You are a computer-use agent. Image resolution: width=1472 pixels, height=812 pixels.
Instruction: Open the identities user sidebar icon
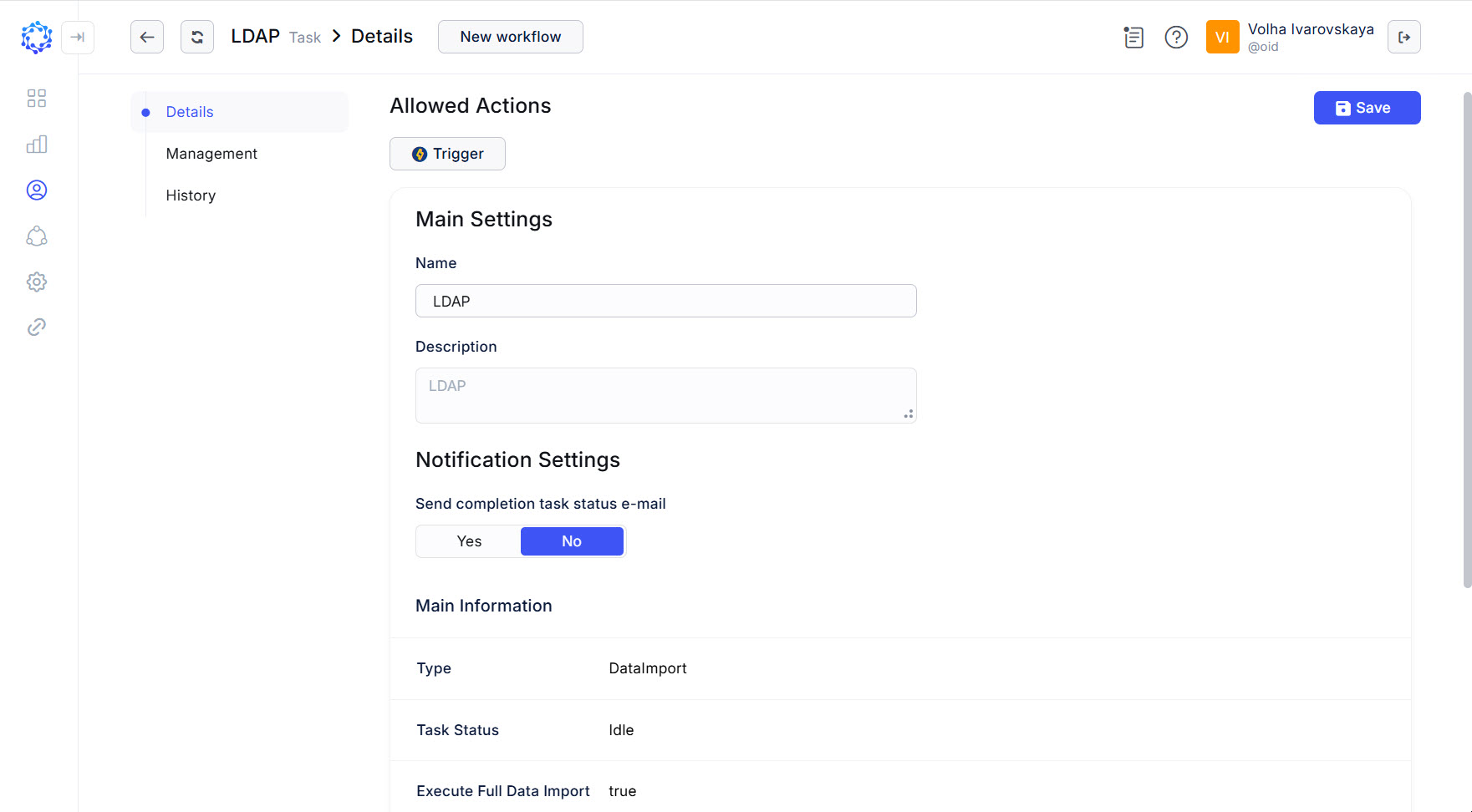point(36,190)
